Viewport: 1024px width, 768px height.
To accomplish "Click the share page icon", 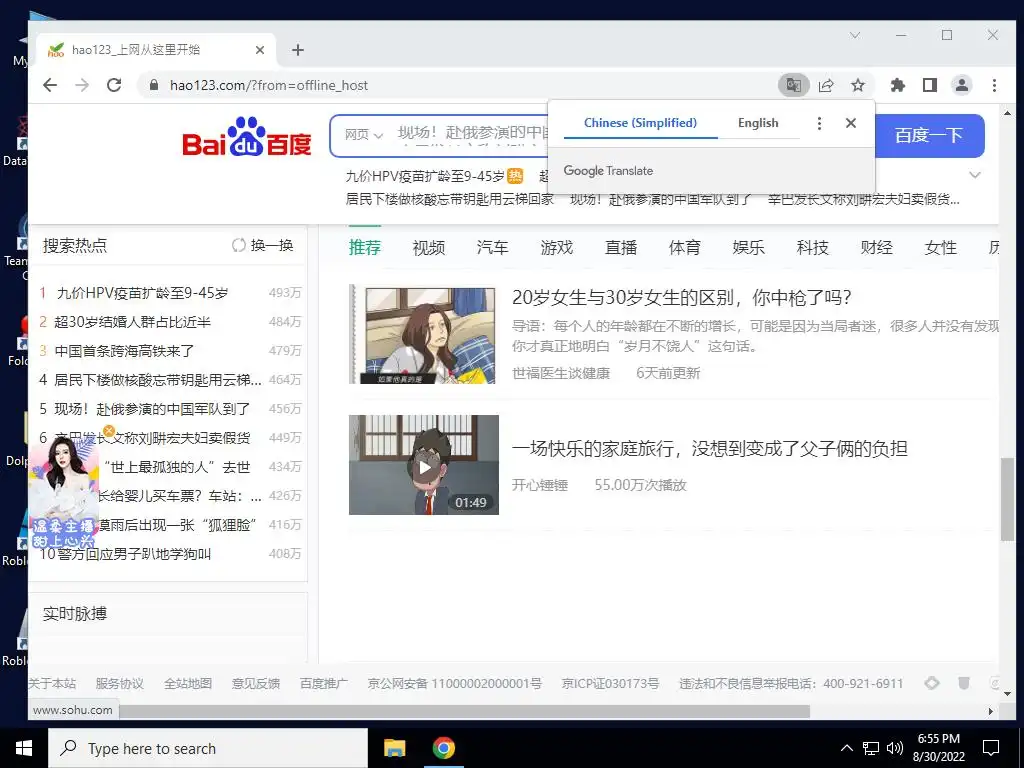I will (826, 85).
